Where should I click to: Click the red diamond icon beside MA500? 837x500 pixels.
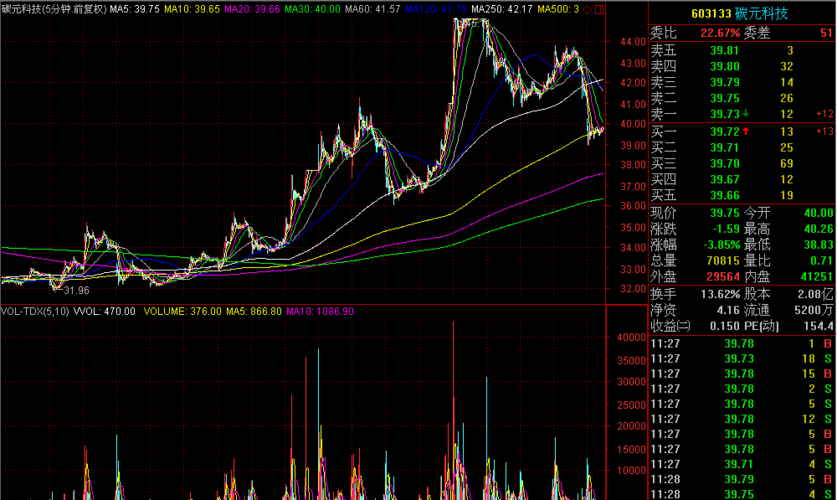point(587,8)
